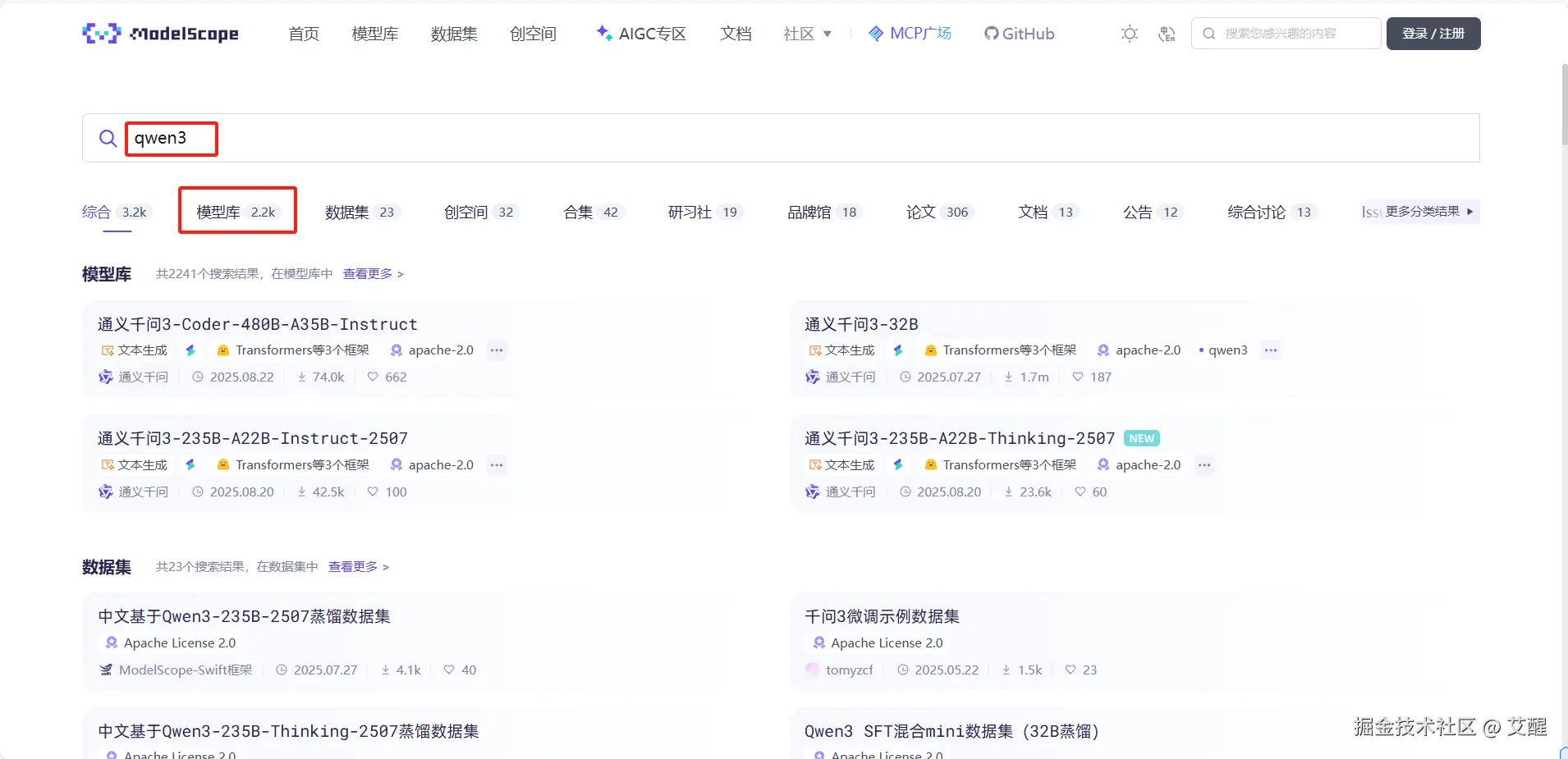The image size is (1568, 759).
Task: Toggle dark mode with the sun icon
Action: click(x=1130, y=34)
